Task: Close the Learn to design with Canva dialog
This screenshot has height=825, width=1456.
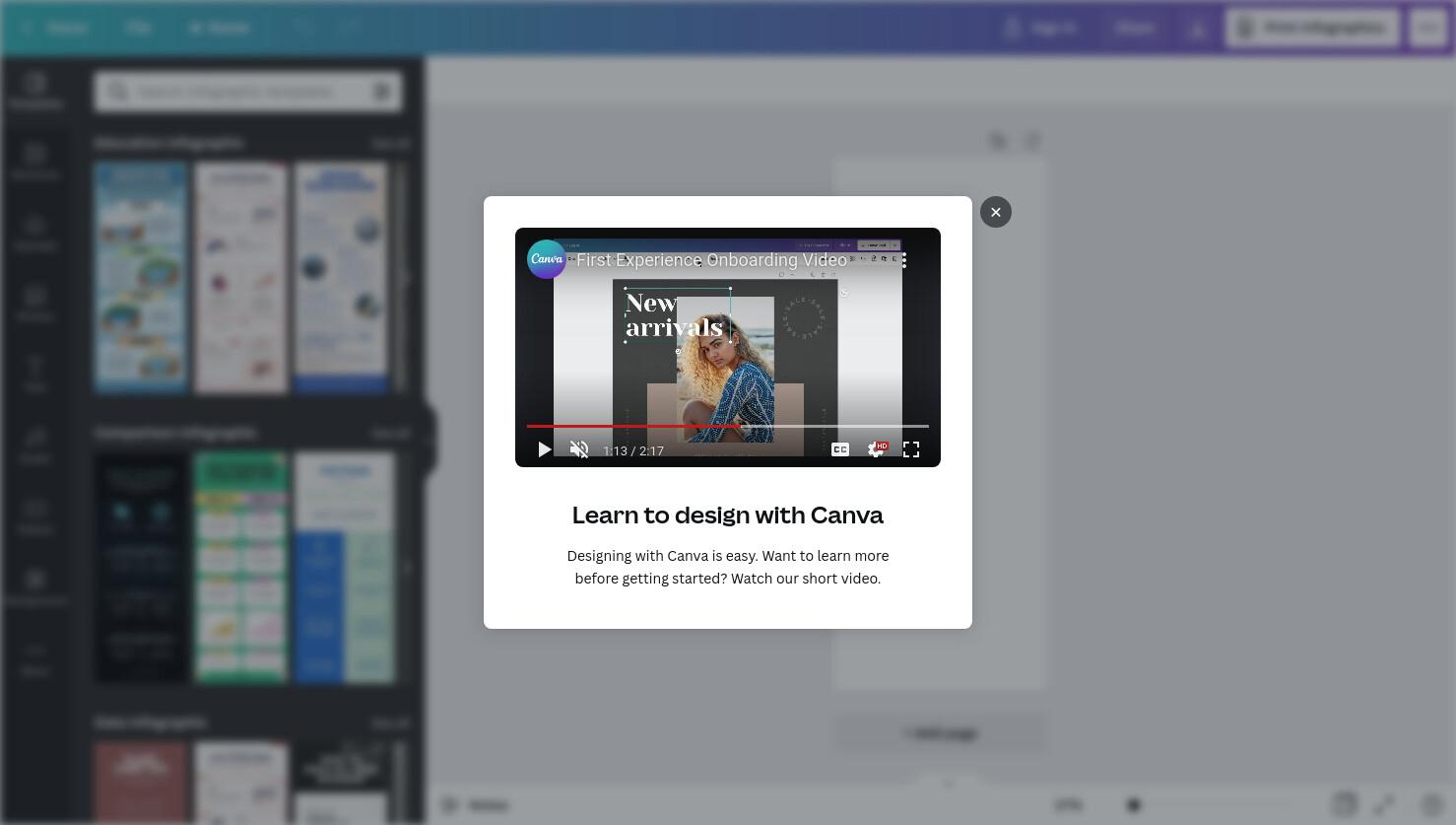Action: pos(995,212)
